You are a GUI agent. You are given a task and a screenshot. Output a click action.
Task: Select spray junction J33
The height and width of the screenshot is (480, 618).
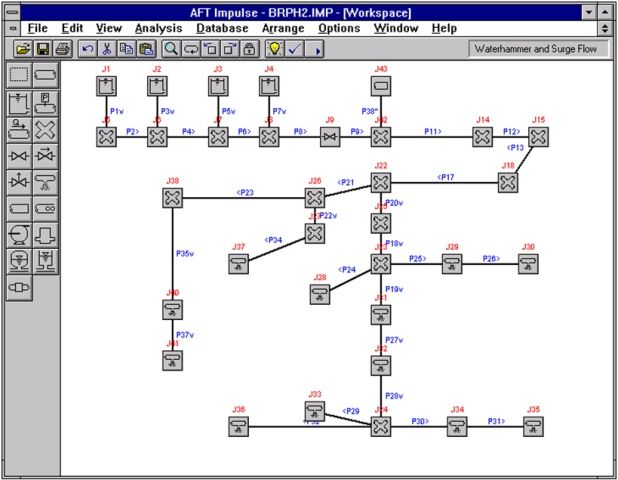315,411
